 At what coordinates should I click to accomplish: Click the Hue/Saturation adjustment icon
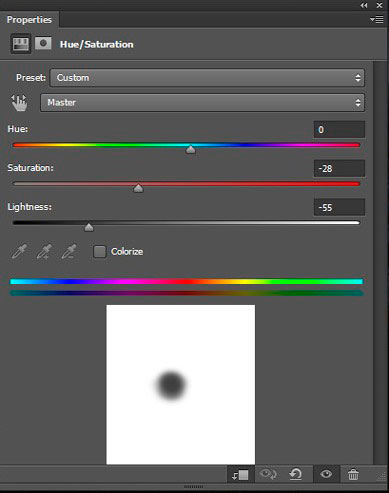21,44
